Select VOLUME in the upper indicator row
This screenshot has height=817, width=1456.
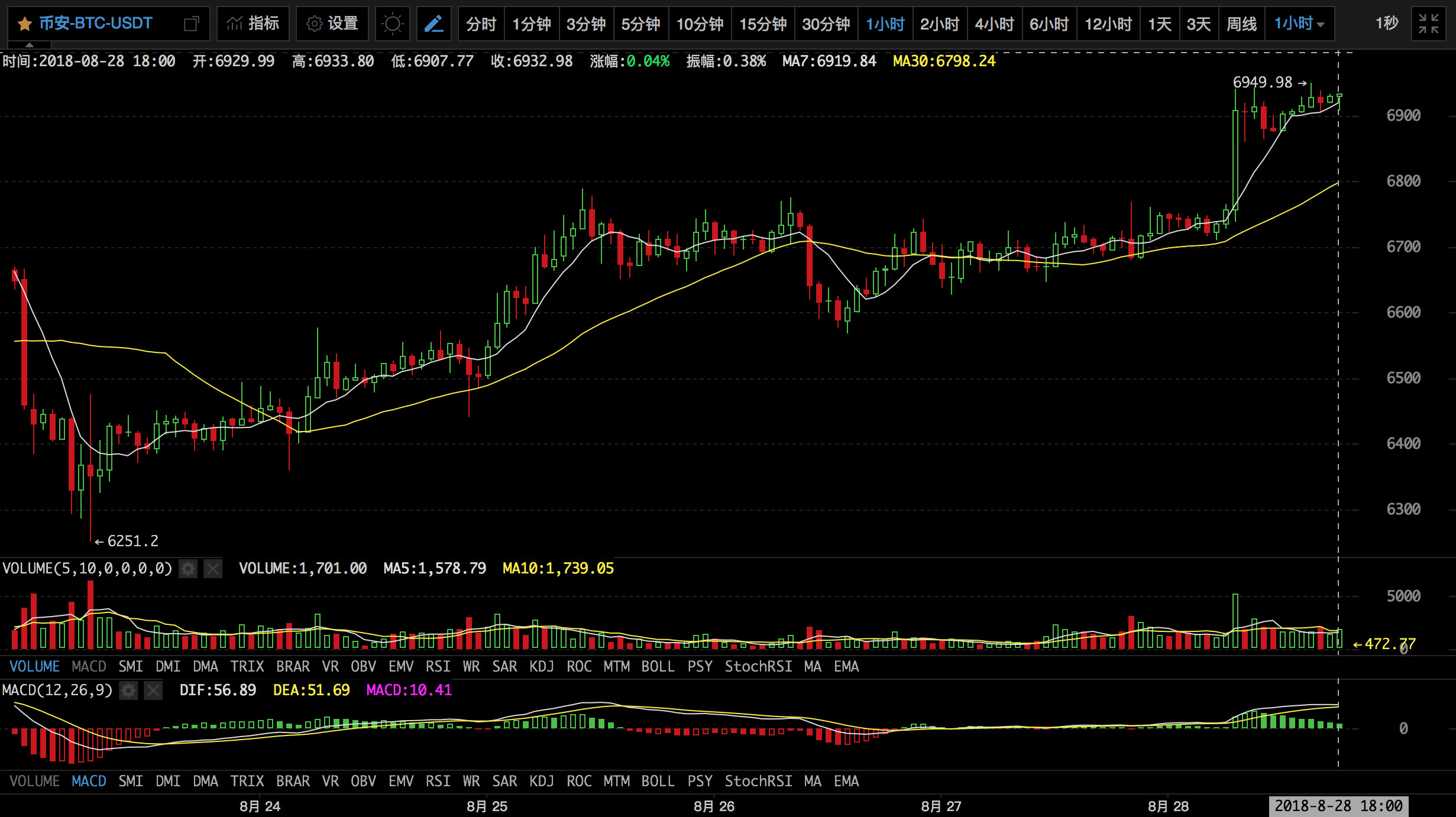pos(34,667)
